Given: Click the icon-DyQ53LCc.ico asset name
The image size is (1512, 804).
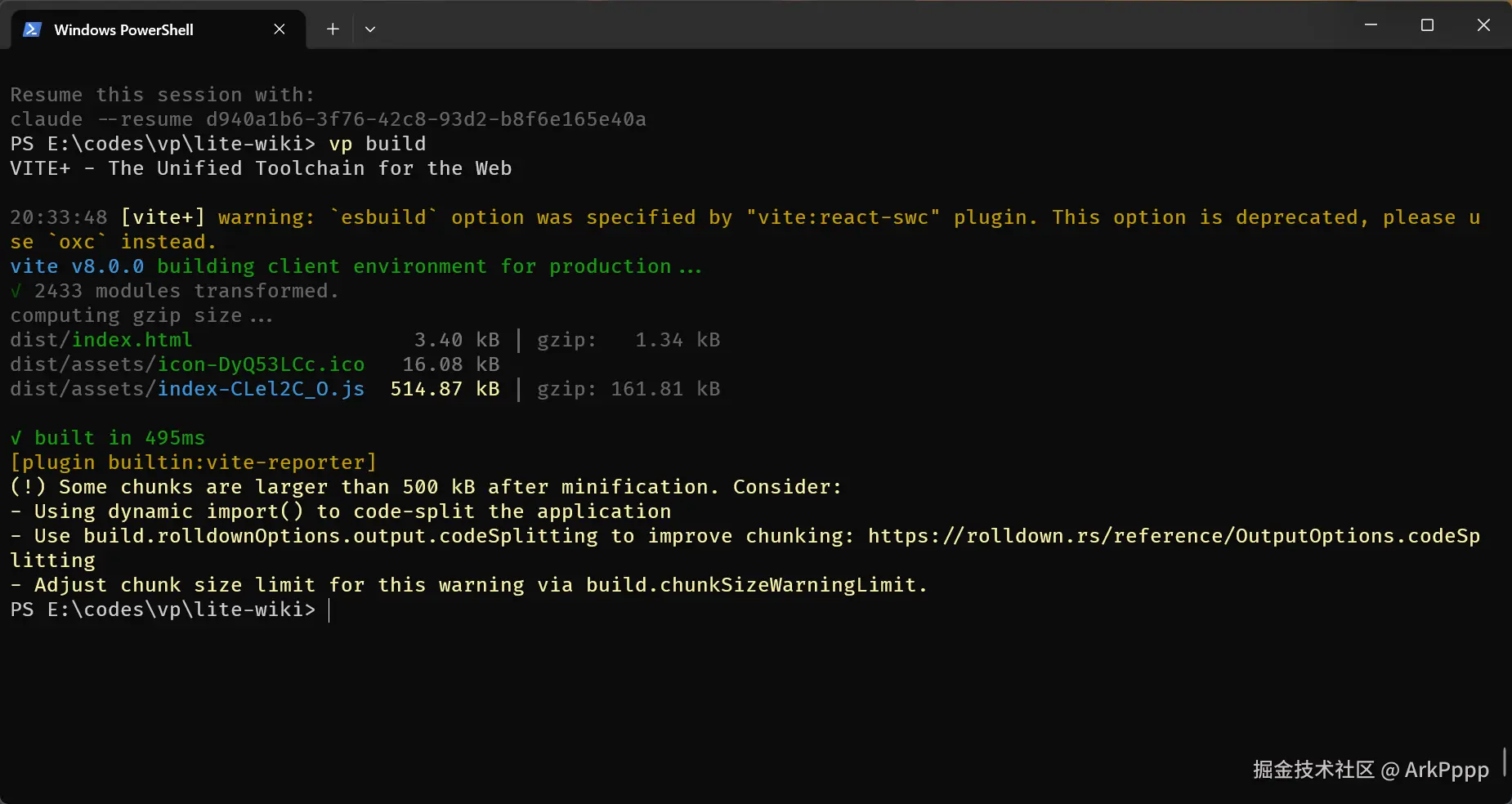Looking at the screenshot, I should pyautogui.click(x=261, y=364).
